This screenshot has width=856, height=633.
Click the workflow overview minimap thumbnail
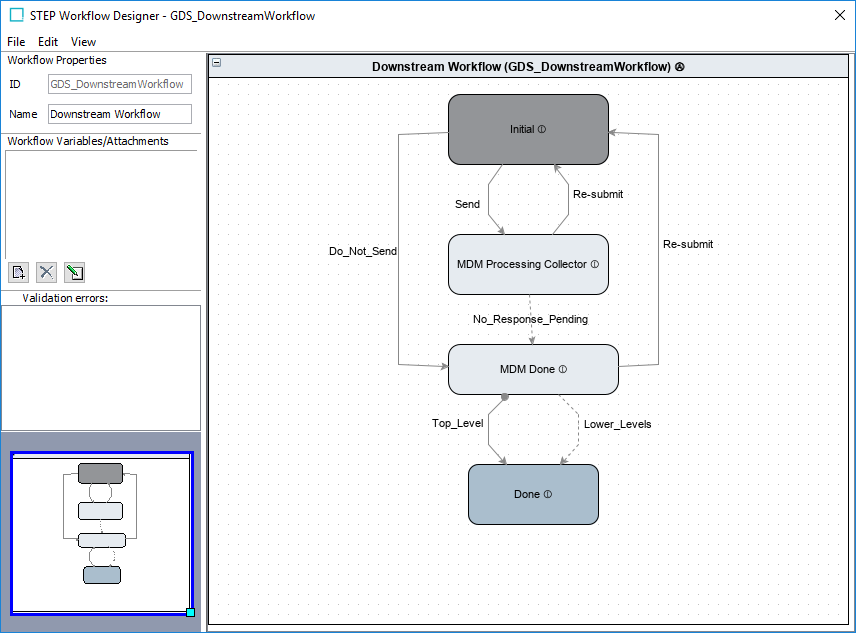[101, 533]
